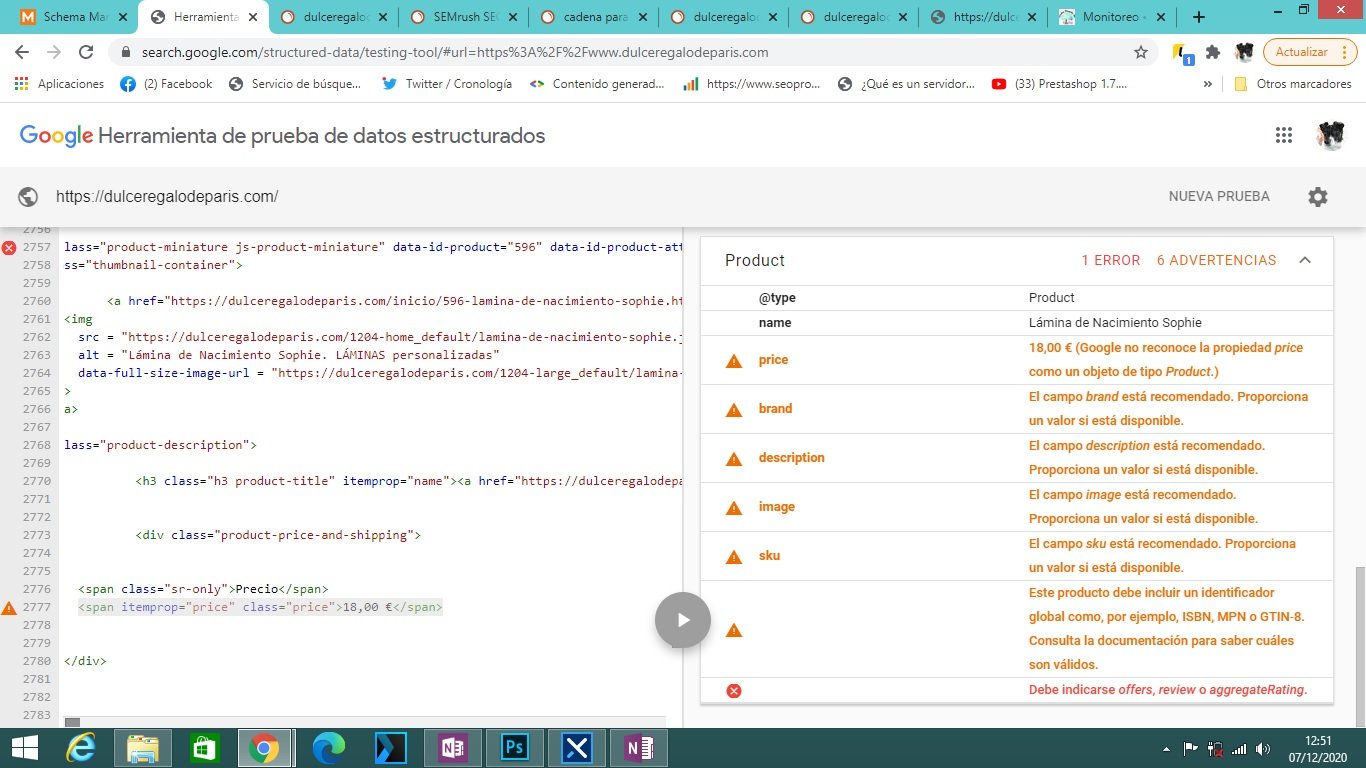Click the warning triangle beside the price row
Image resolution: width=1366 pixels, height=768 pixels.
pos(734,360)
